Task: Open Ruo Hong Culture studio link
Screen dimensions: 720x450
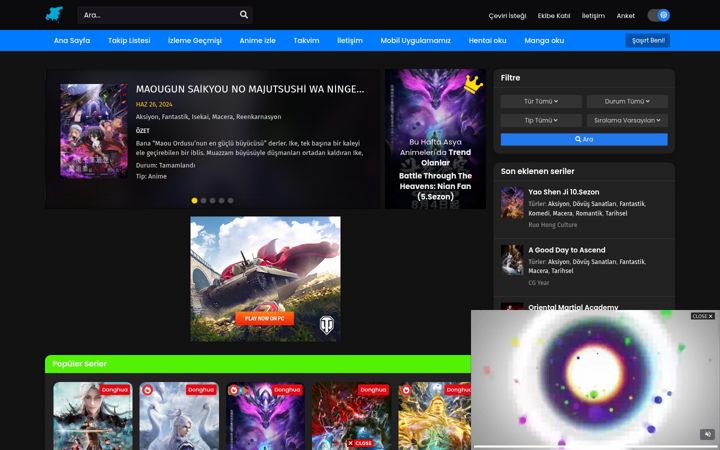Action: (x=552, y=225)
